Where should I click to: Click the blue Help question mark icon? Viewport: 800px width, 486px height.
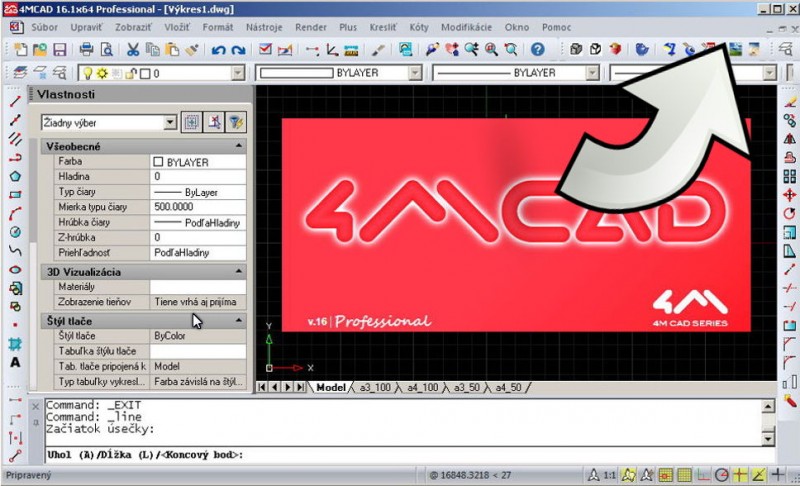click(537, 49)
